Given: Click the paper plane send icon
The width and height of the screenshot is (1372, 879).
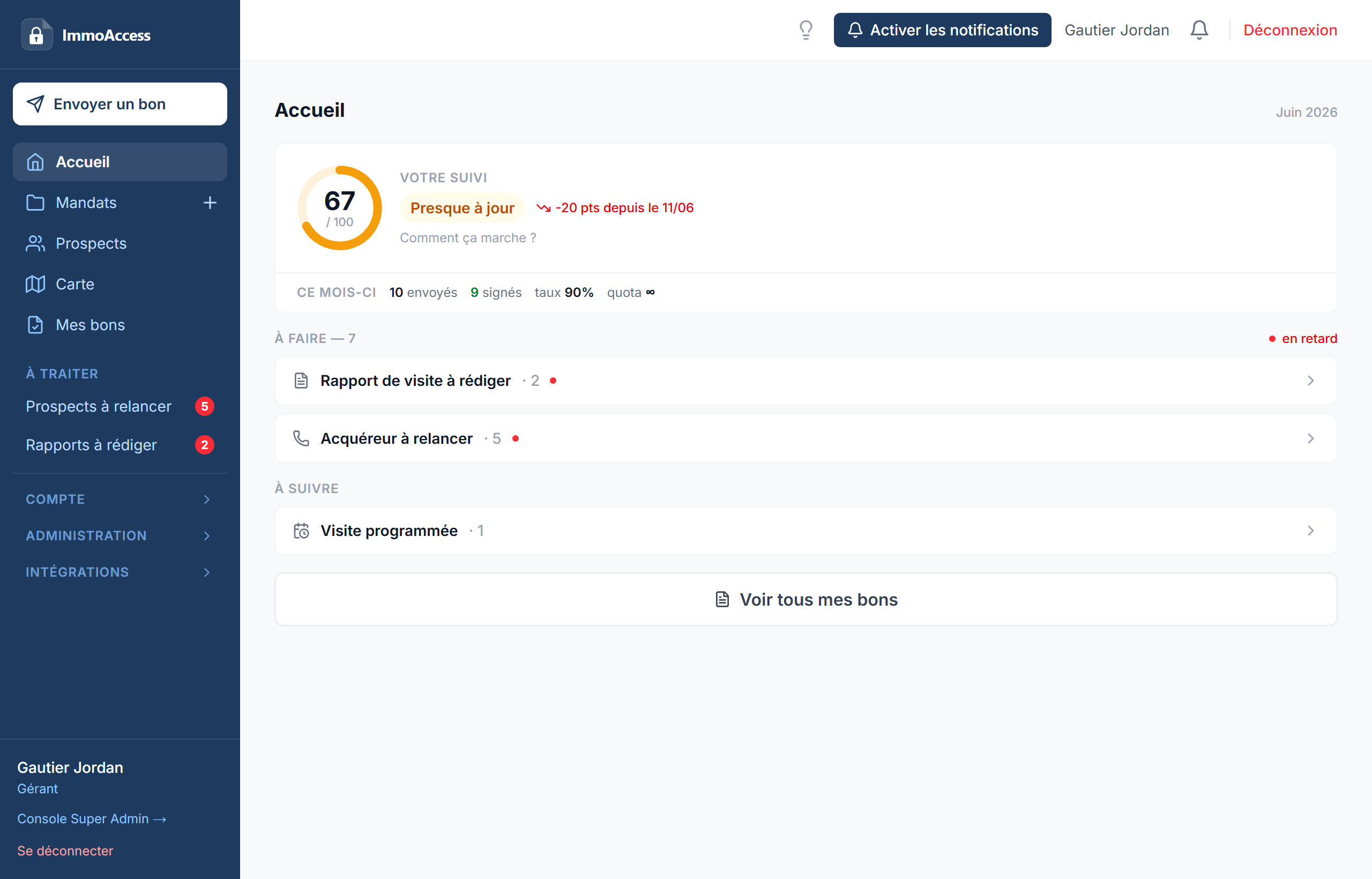Looking at the screenshot, I should (x=35, y=104).
